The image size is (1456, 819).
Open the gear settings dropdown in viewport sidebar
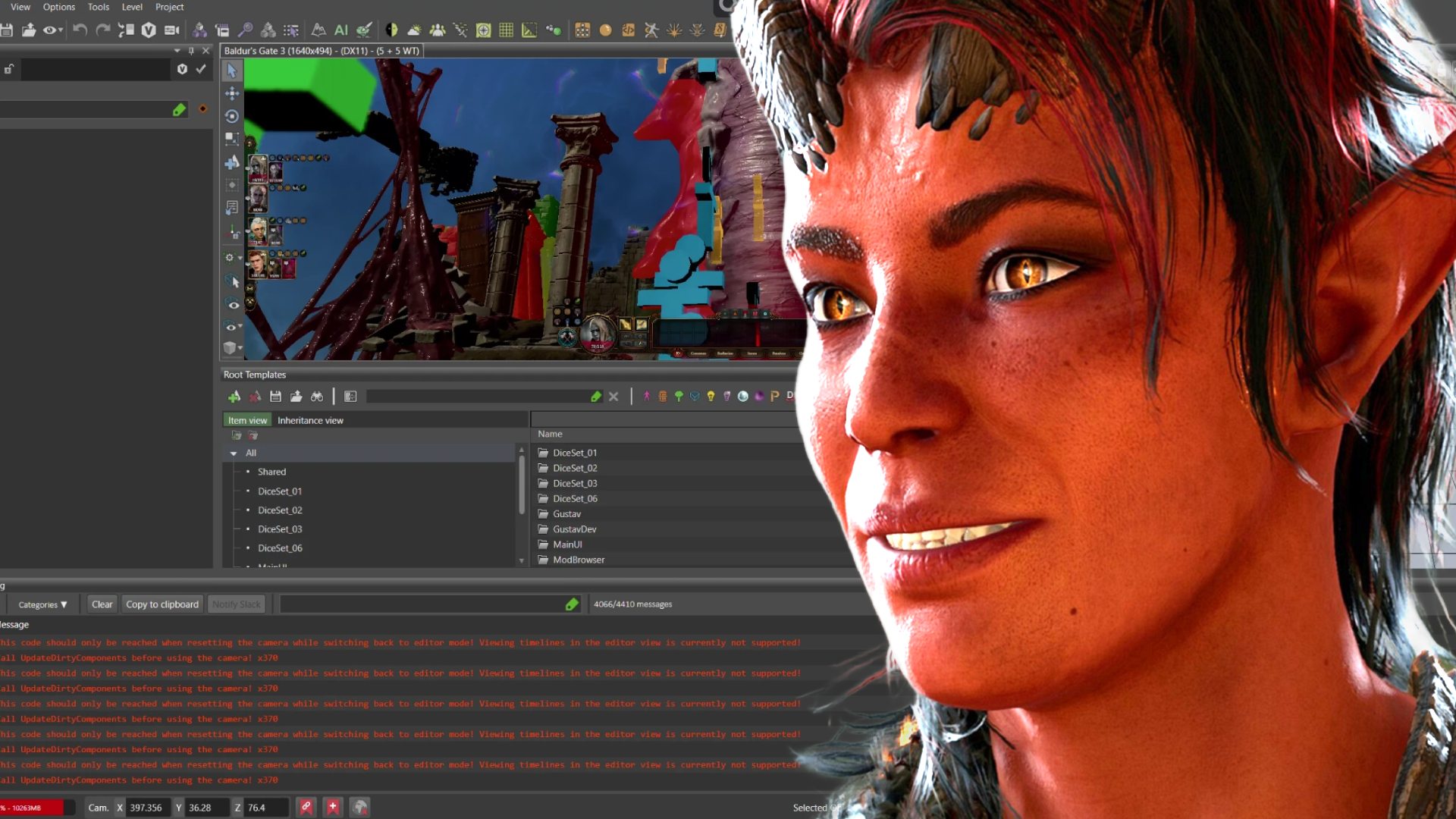point(233,258)
